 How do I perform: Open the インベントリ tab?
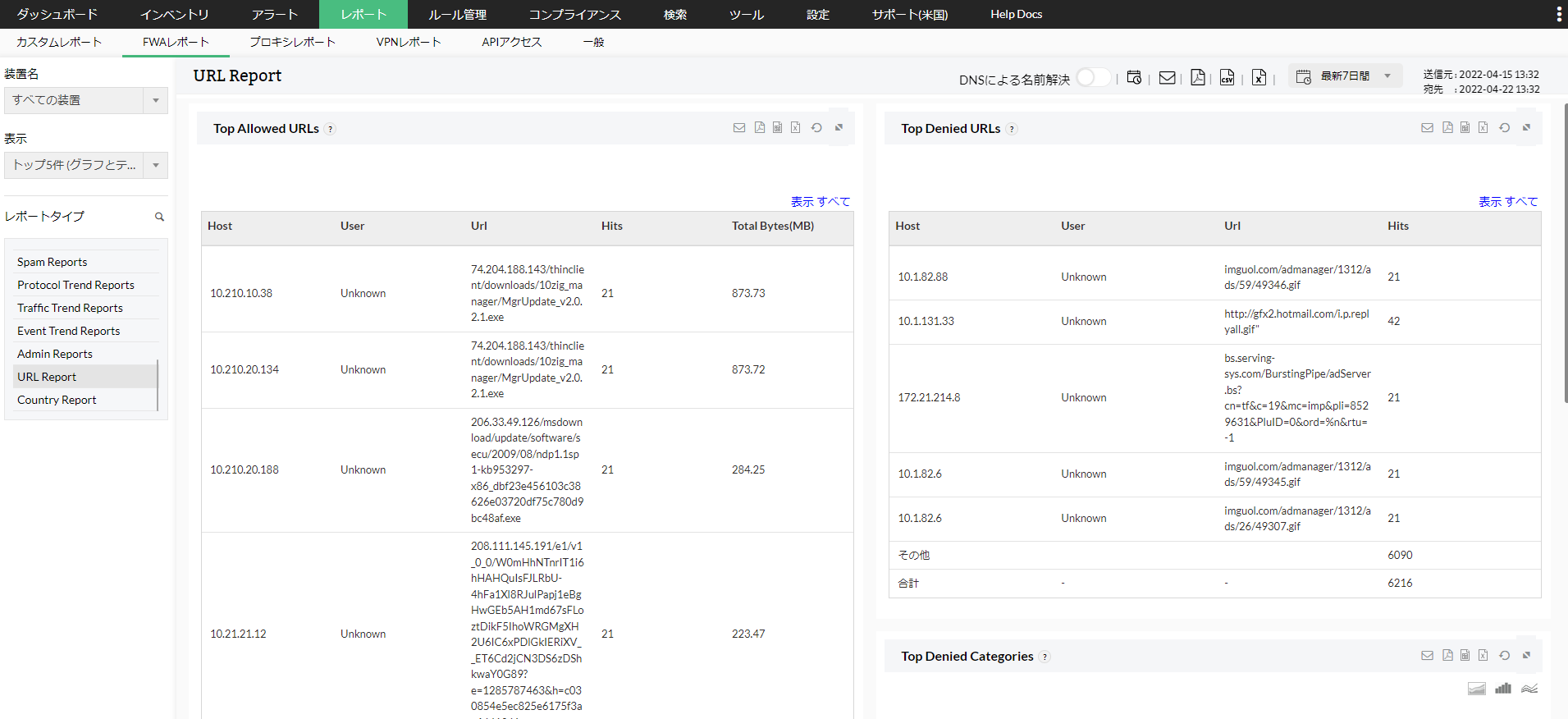(174, 14)
